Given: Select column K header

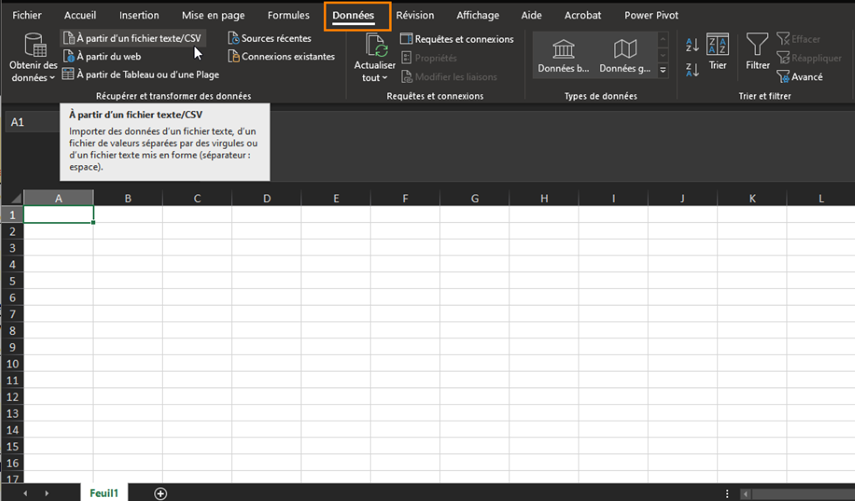Looking at the screenshot, I should click(752, 198).
